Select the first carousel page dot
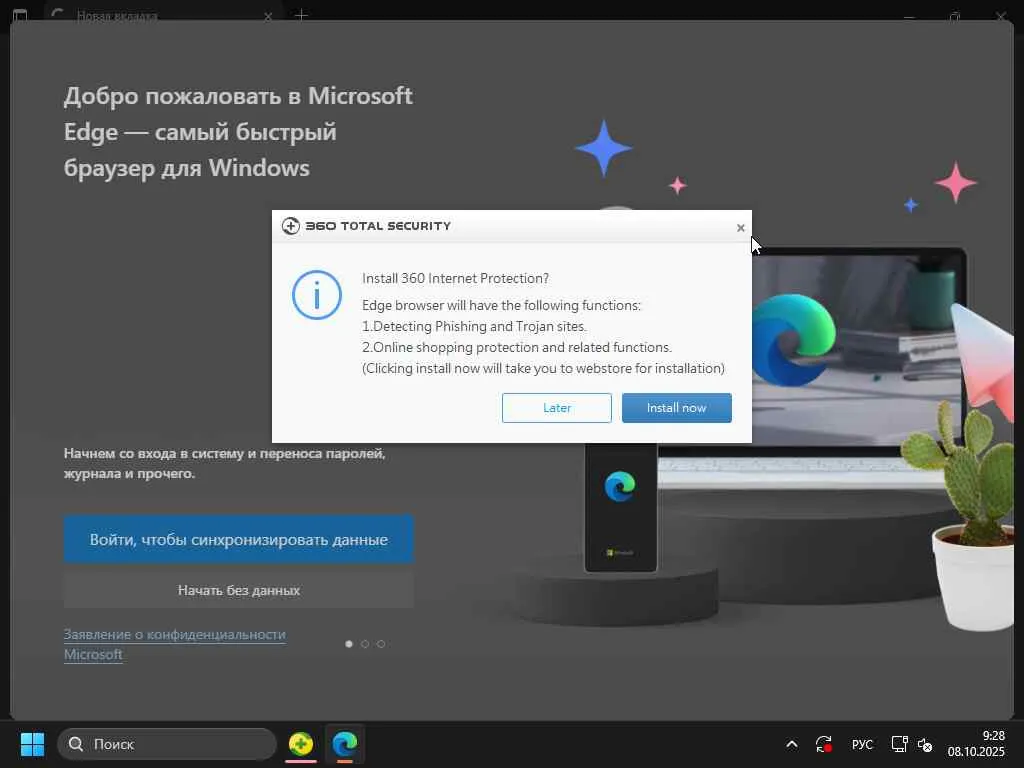Viewport: 1024px width, 768px height. [x=349, y=644]
